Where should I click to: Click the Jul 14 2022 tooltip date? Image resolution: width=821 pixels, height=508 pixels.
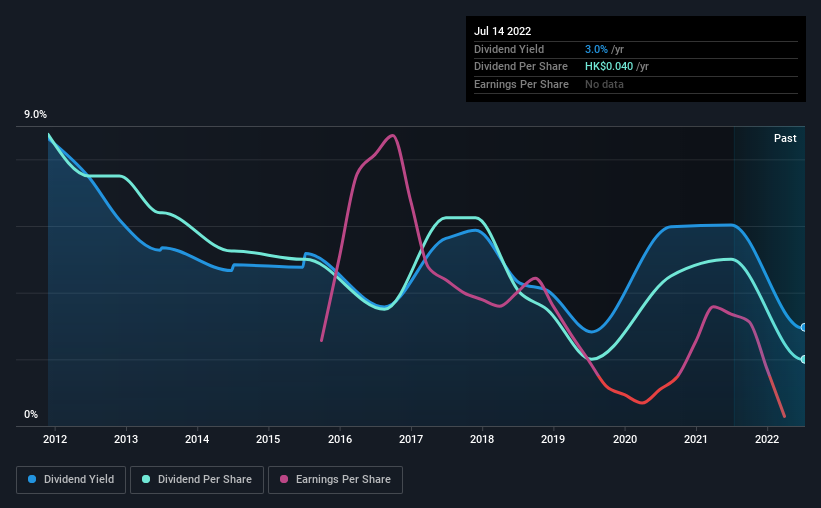point(502,31)
